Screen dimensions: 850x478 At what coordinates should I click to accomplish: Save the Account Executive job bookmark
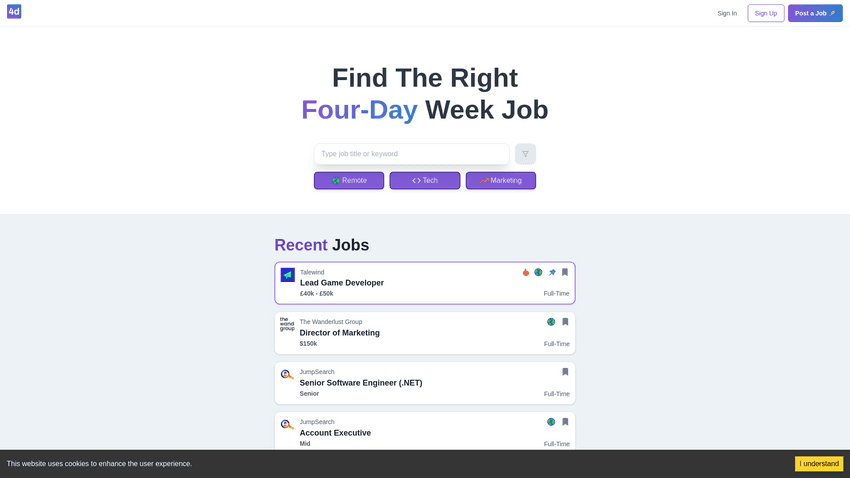pos(565,422)
